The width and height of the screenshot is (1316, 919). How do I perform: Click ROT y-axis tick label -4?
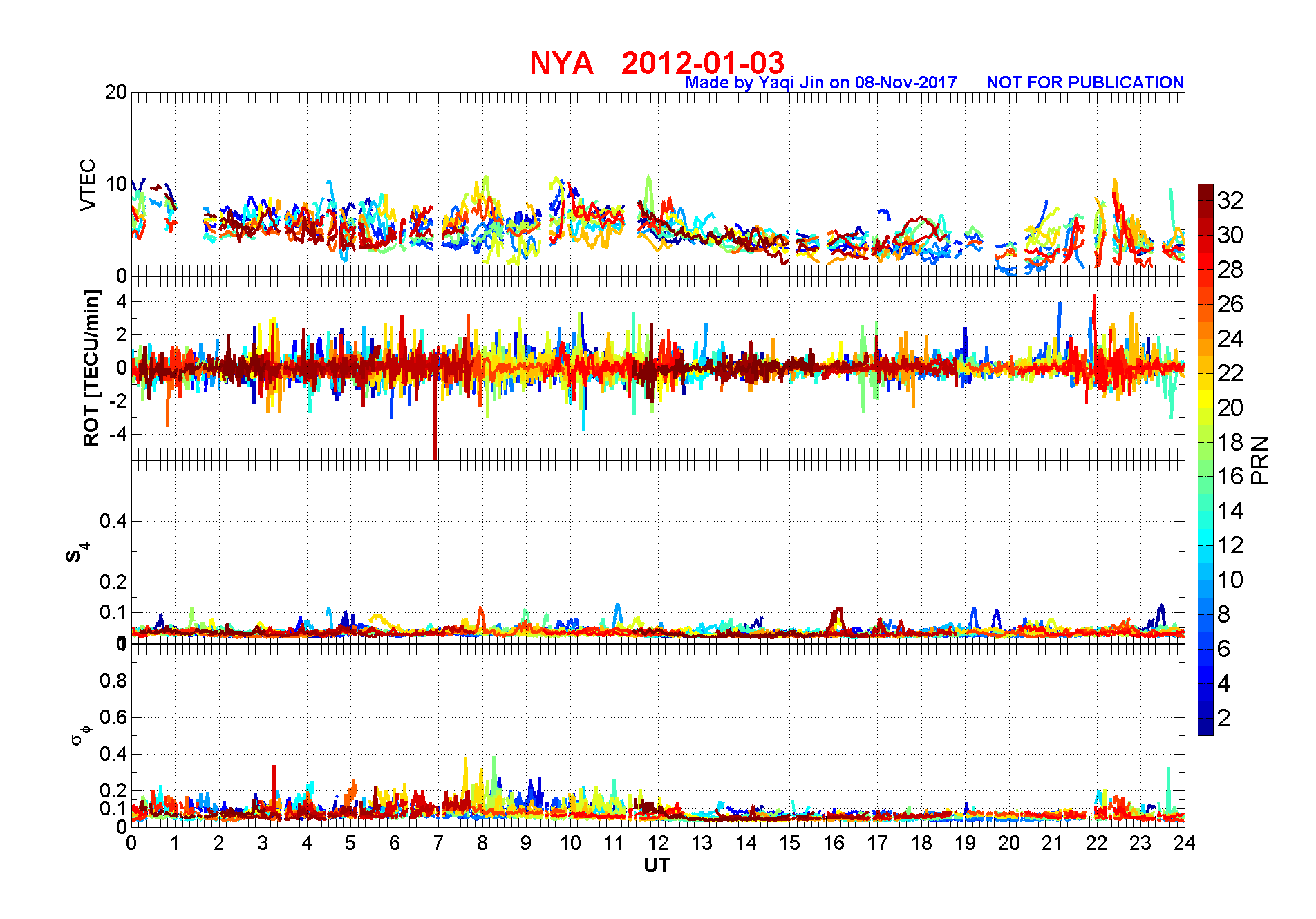(118, 434)
